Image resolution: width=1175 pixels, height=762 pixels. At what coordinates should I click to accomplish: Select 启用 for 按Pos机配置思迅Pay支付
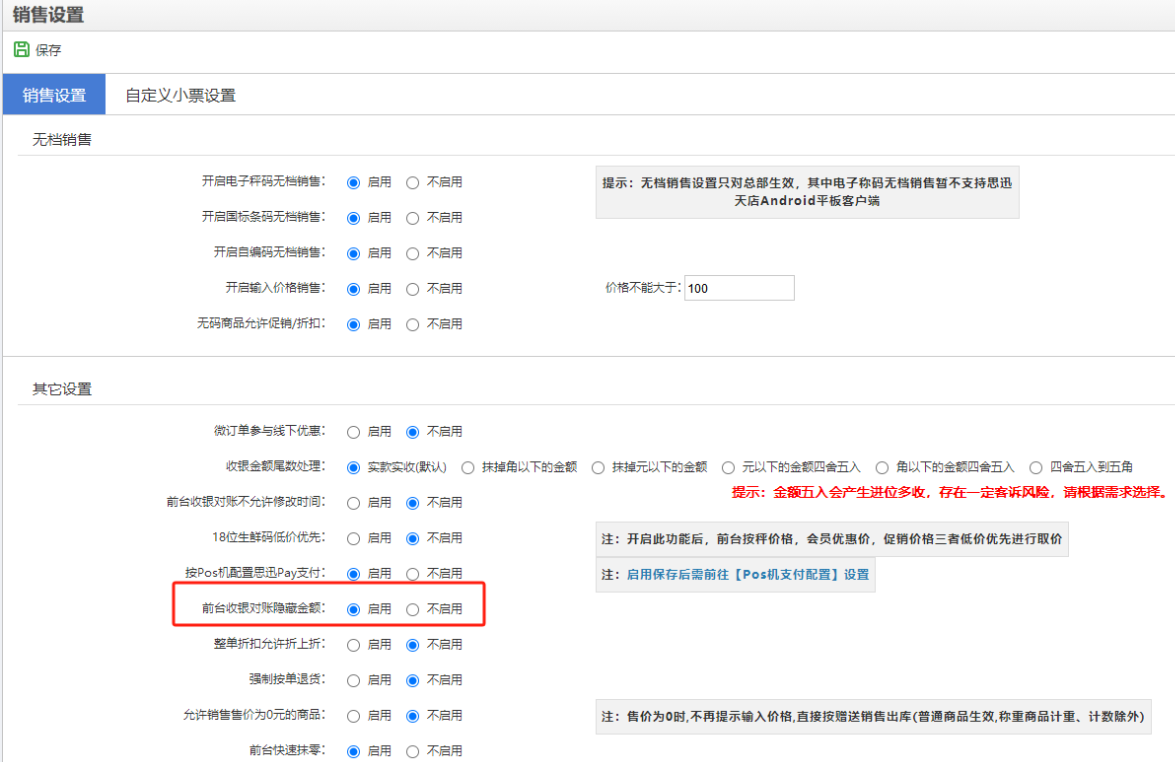click(353, 574)
